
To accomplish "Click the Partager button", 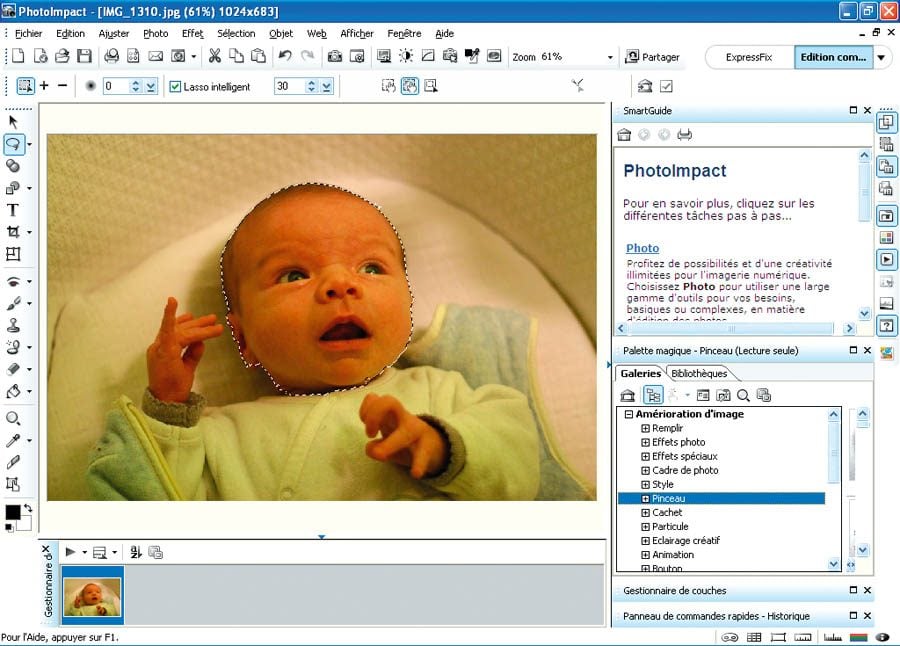I will point(652,57).
